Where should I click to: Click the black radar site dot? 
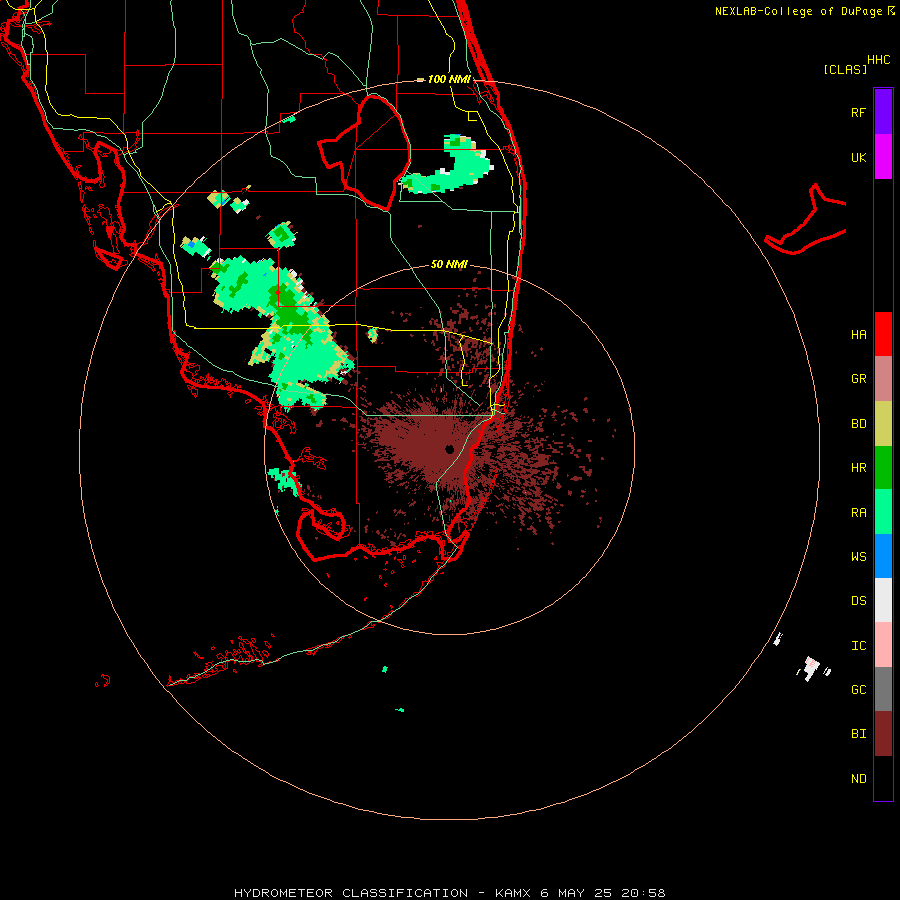point(449,449)
